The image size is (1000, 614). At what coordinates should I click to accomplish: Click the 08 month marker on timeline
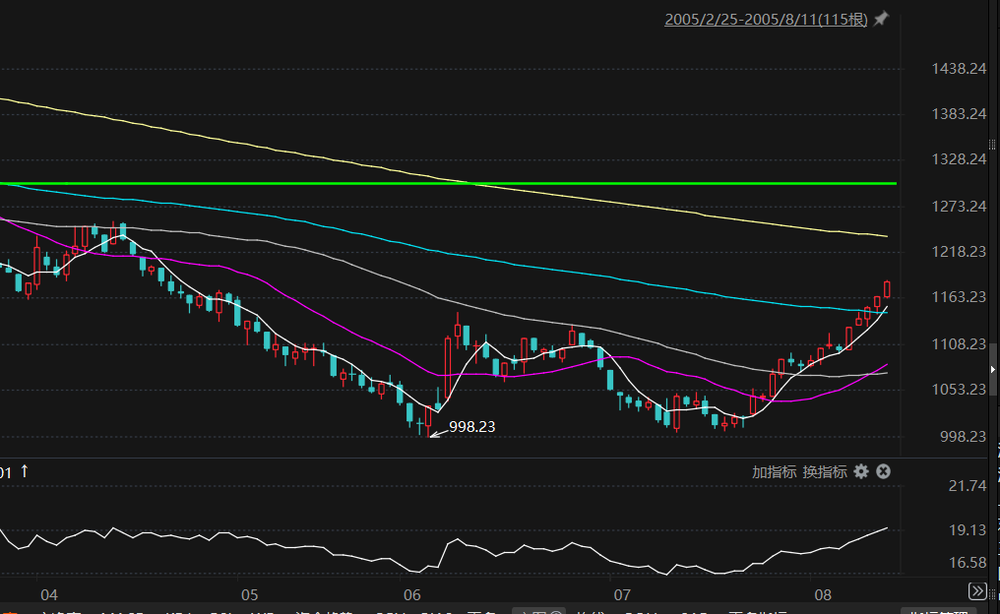823,592
